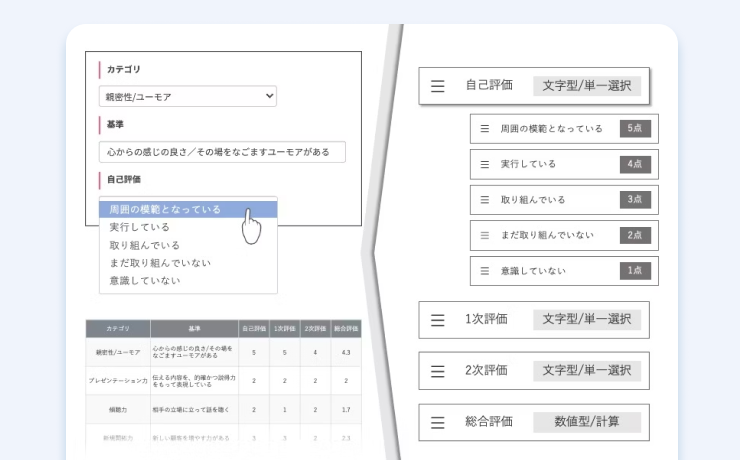Click the 基準 column header in the table
This screenshot has height=460, width=740.
(194, 329)
